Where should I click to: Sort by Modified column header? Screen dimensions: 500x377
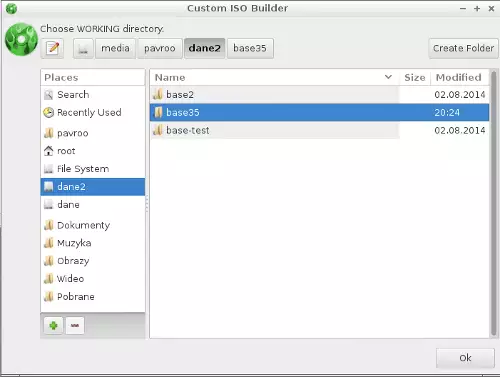click(459, 78)
